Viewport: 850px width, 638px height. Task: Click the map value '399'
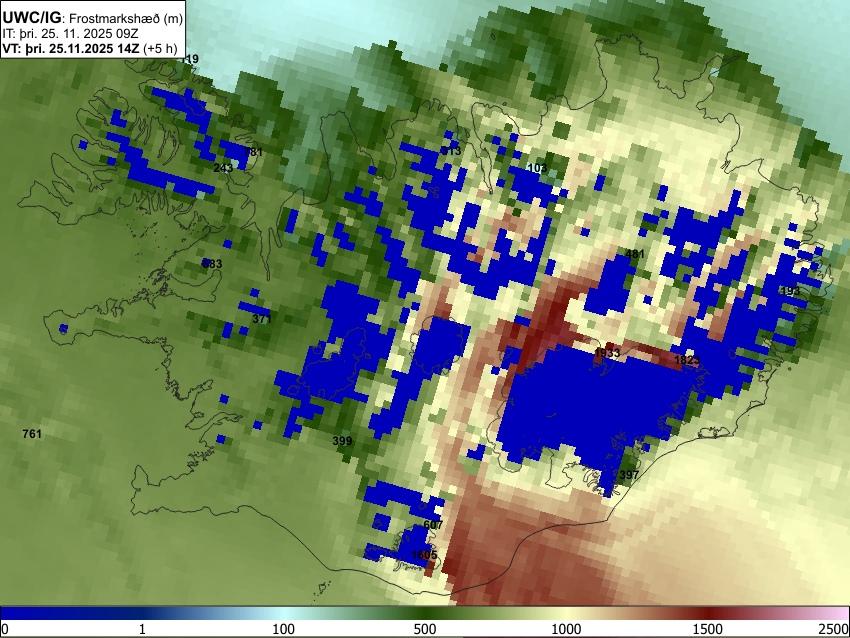point(343,441)
